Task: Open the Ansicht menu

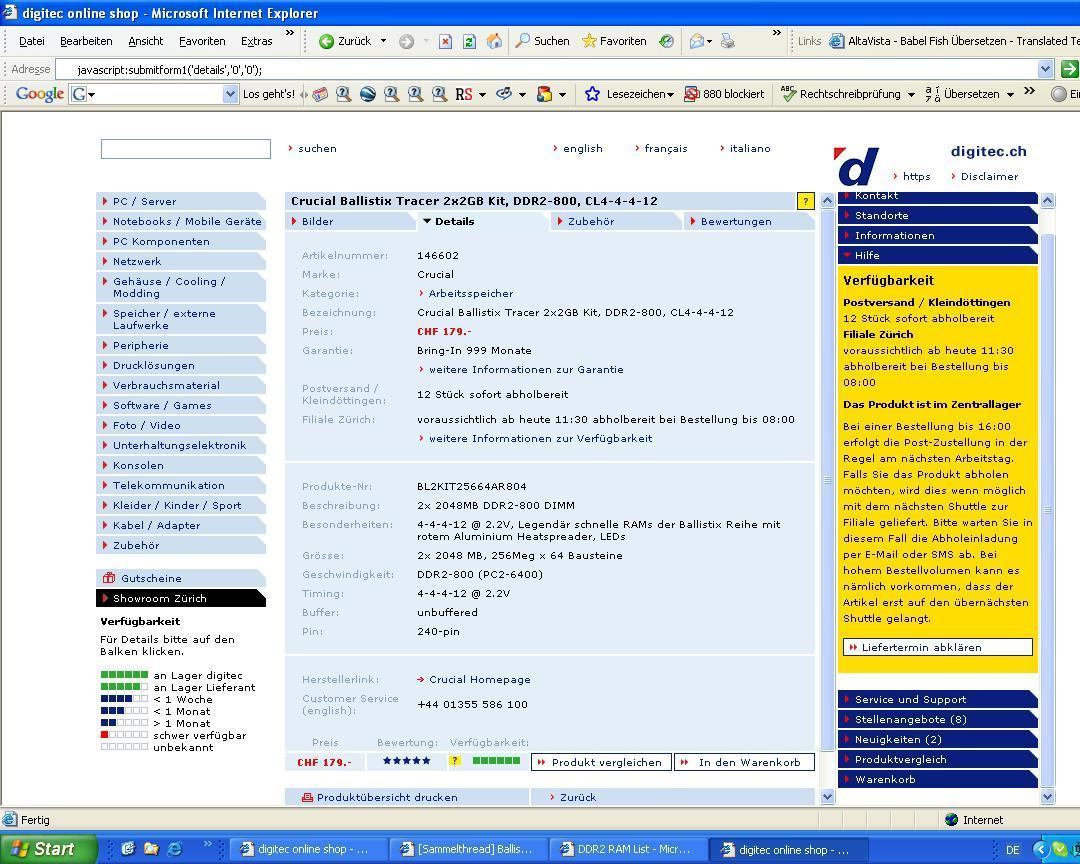Action: (146, 41)
